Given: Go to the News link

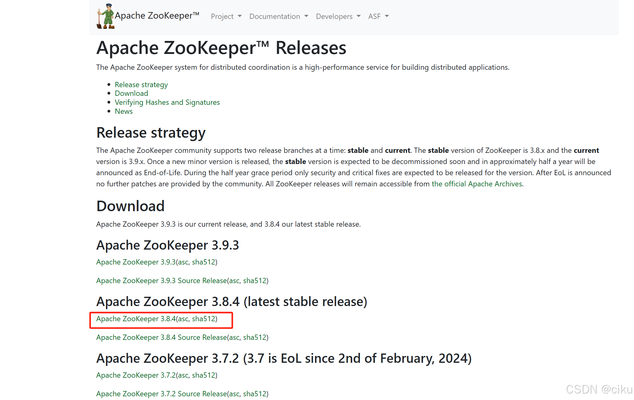Looking at the screenshot, I should click(x=124, y=112).
